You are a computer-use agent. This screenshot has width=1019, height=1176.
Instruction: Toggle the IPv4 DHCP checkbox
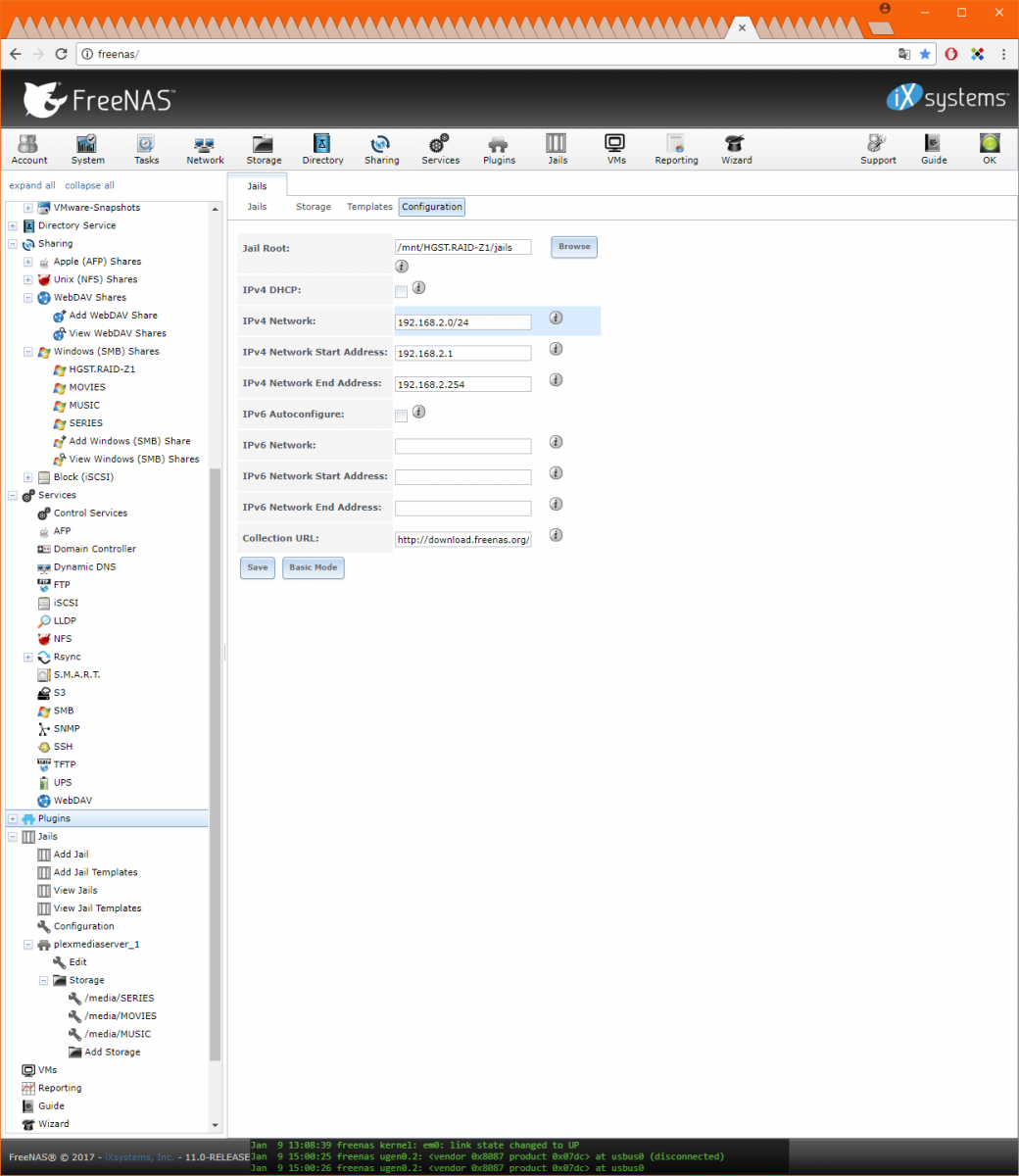pyautogui.click(x=401, y=291)
